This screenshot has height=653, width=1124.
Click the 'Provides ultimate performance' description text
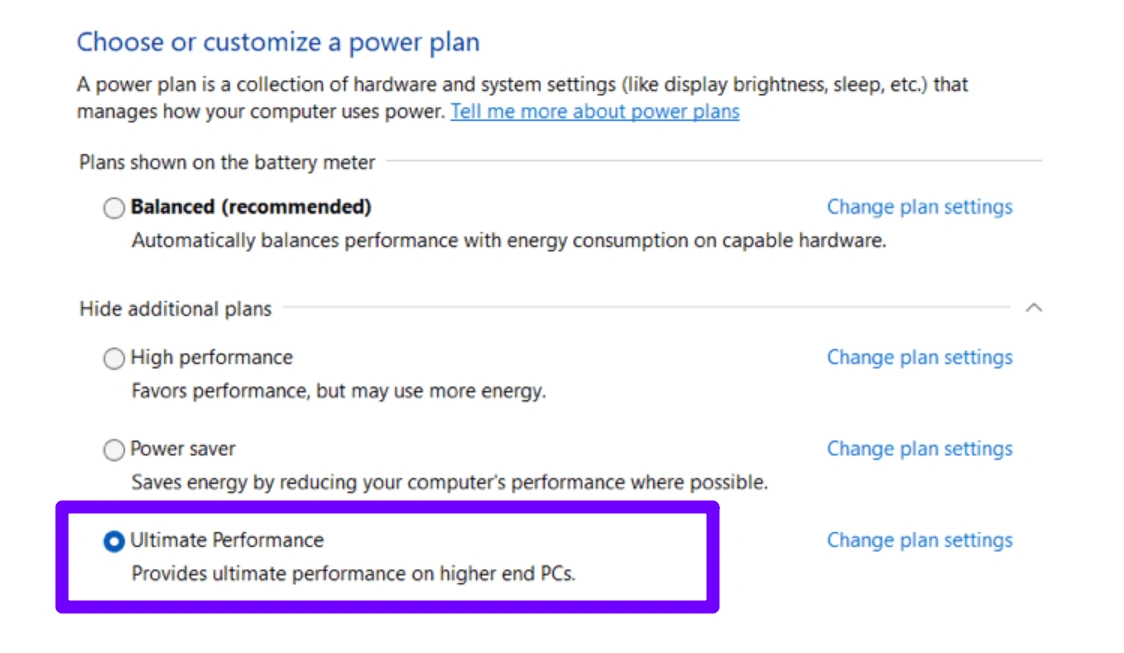pyautogui.click(x=354, y=574)
